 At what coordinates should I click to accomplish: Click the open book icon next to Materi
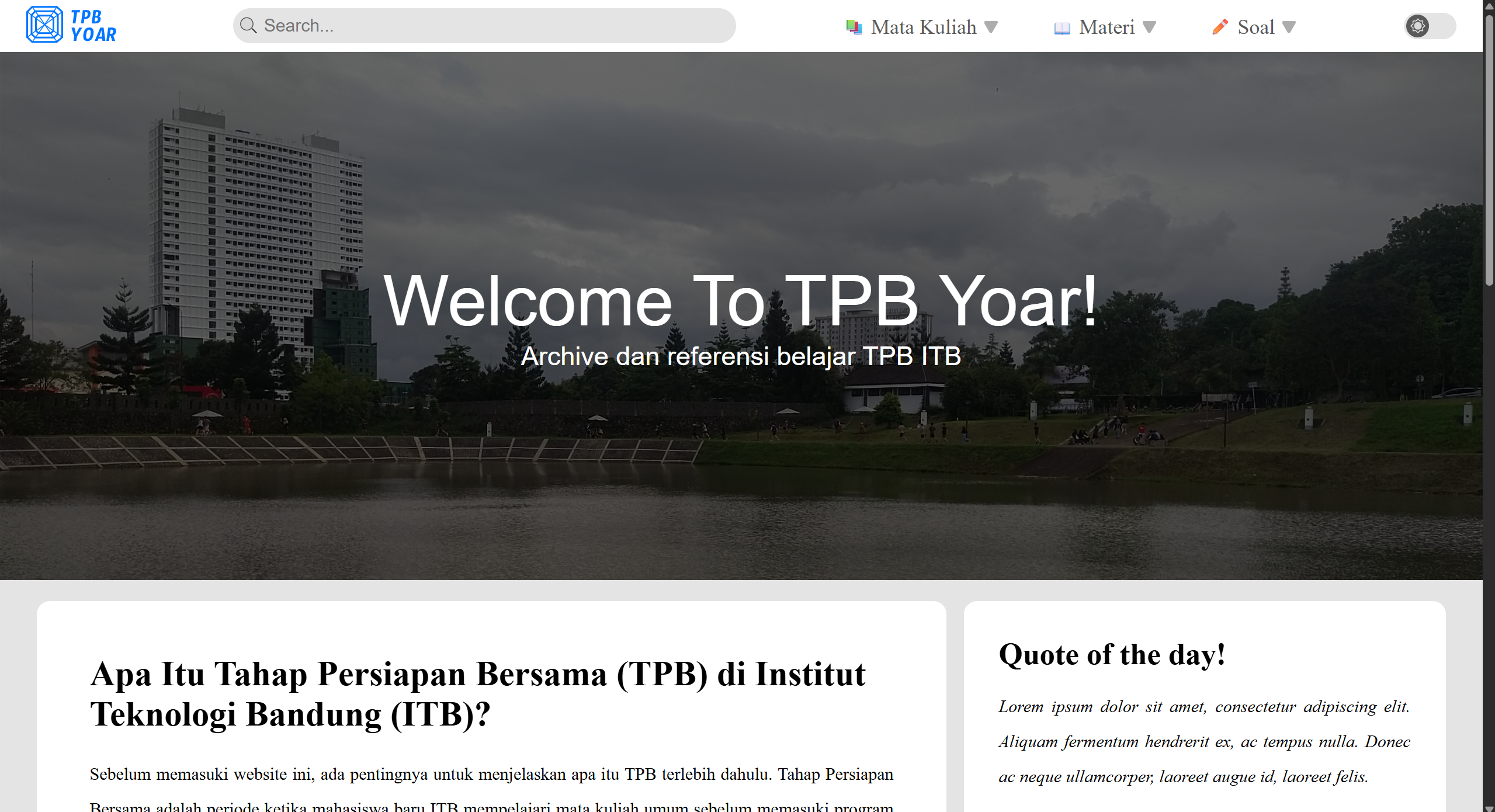1063,27
